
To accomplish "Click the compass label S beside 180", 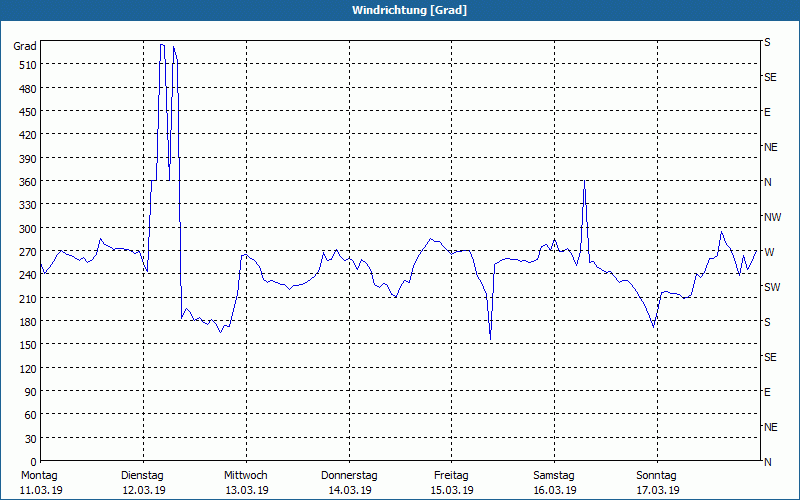I will (x=767, y=322).
